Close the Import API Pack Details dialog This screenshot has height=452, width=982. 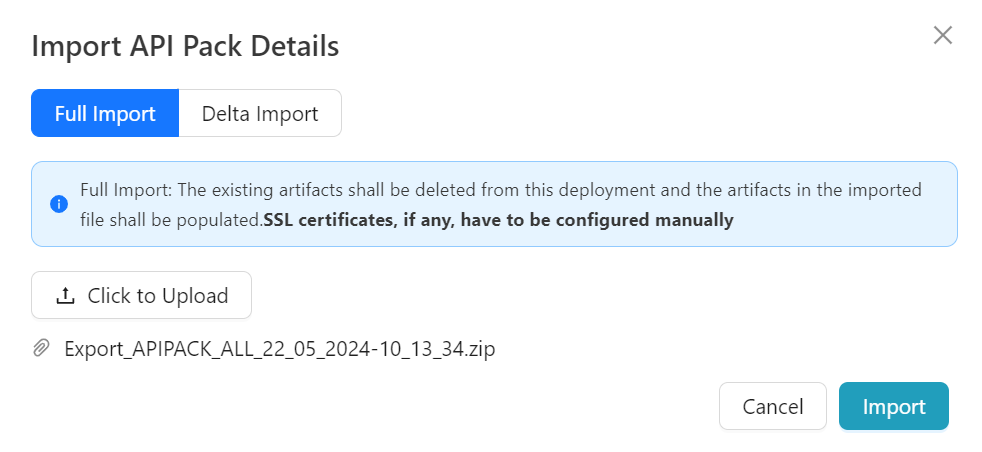(942, 36)
